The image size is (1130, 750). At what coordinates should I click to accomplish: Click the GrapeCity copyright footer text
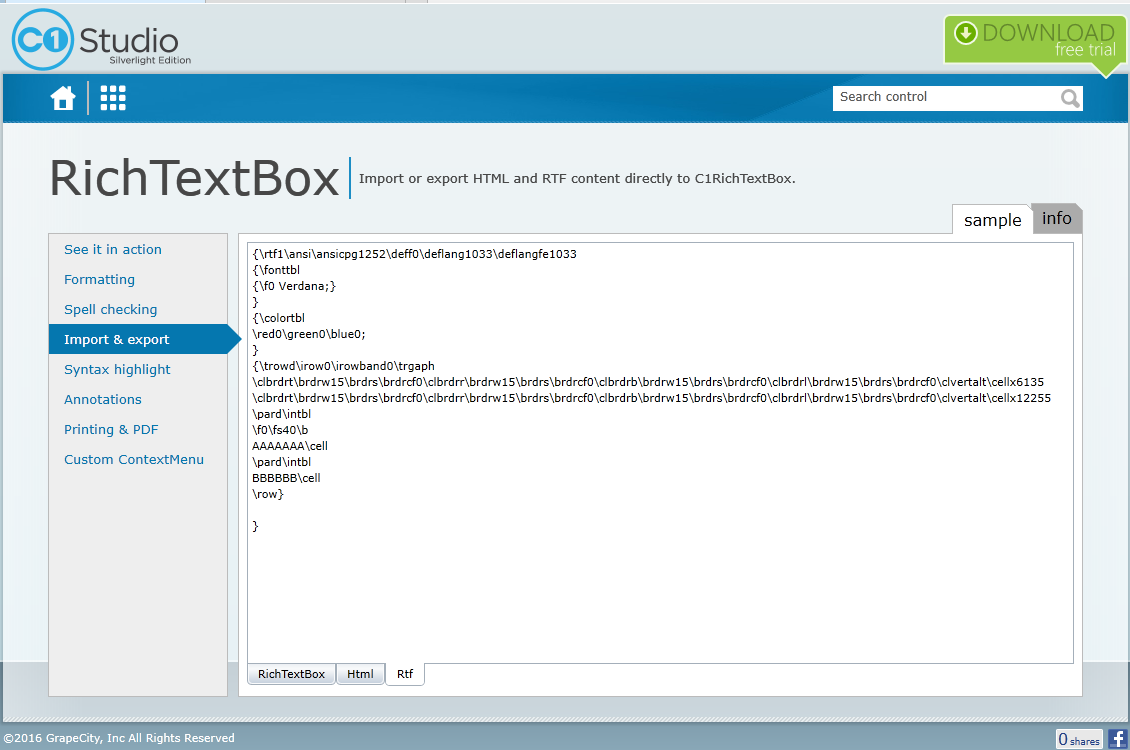click(x=119, y=738)
